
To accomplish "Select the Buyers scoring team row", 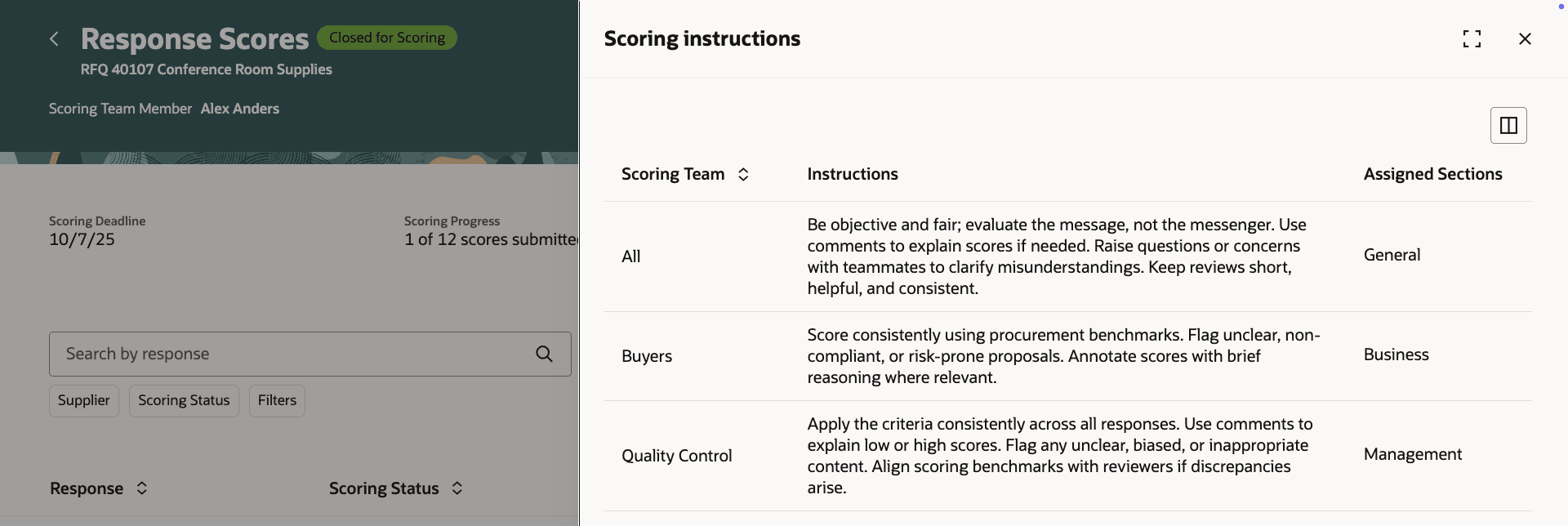I will pos(647,356).
